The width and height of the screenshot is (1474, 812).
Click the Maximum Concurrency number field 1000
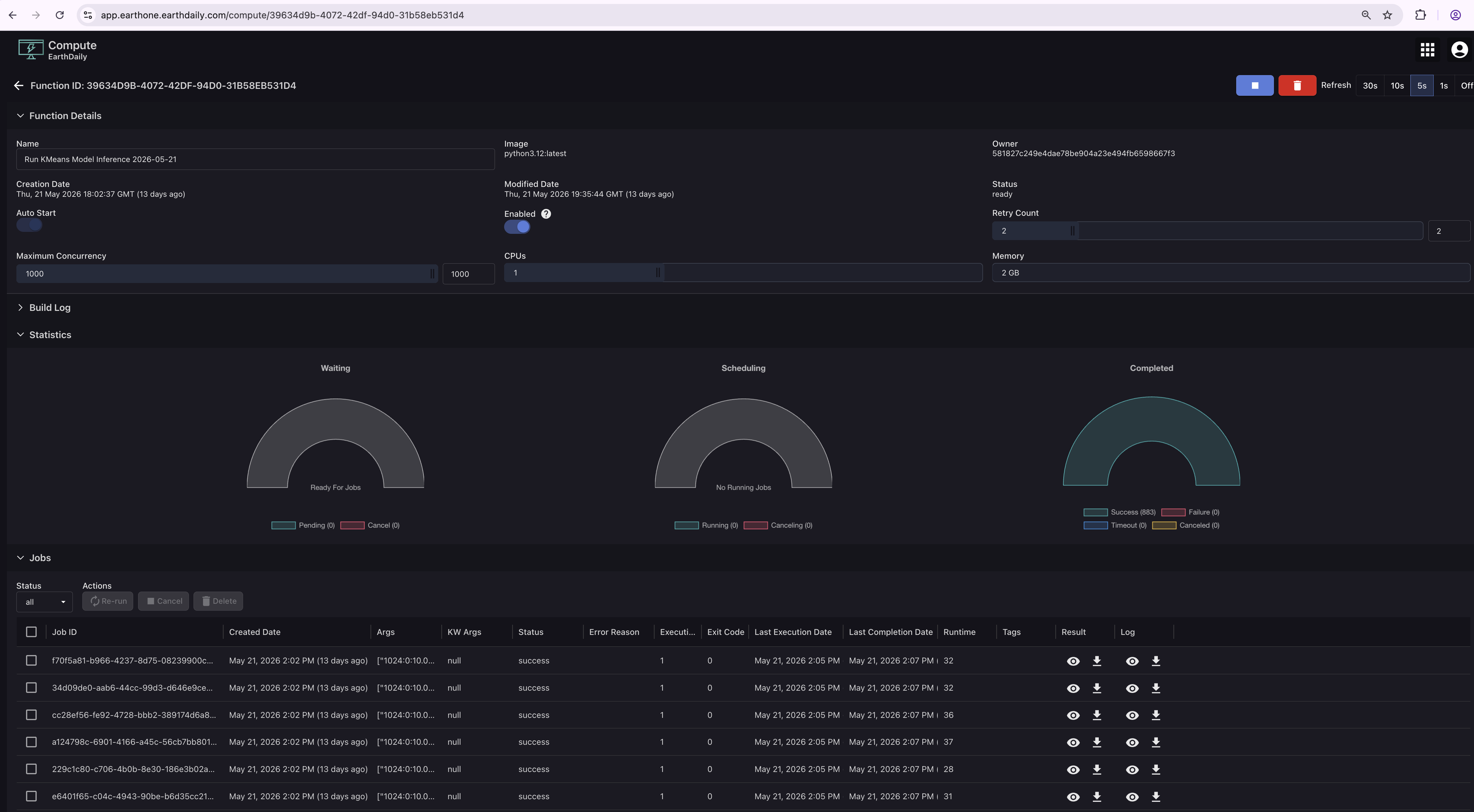(x=468, y=274)
